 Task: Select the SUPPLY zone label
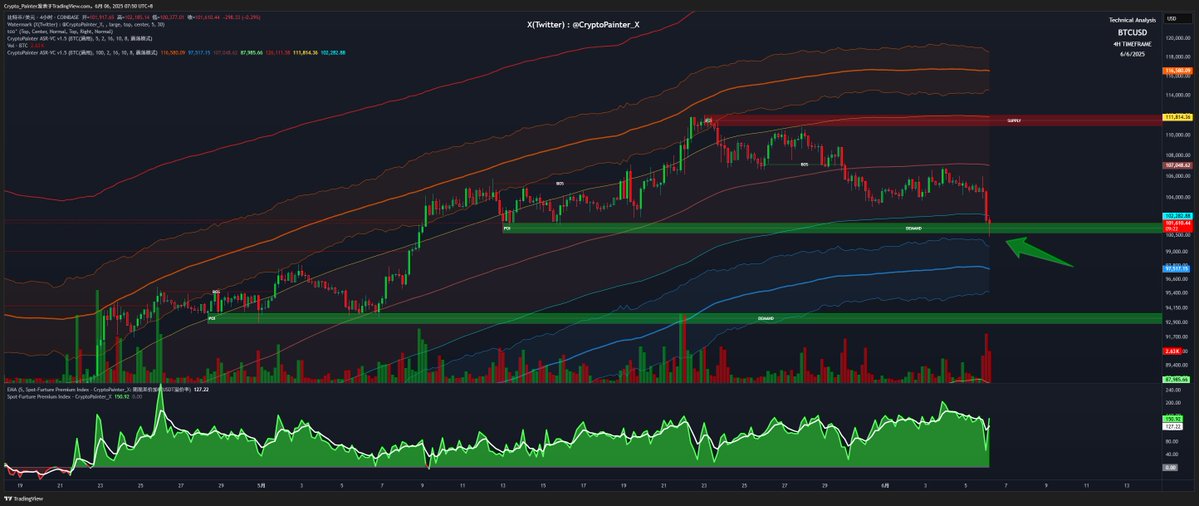coord(1014,121)
